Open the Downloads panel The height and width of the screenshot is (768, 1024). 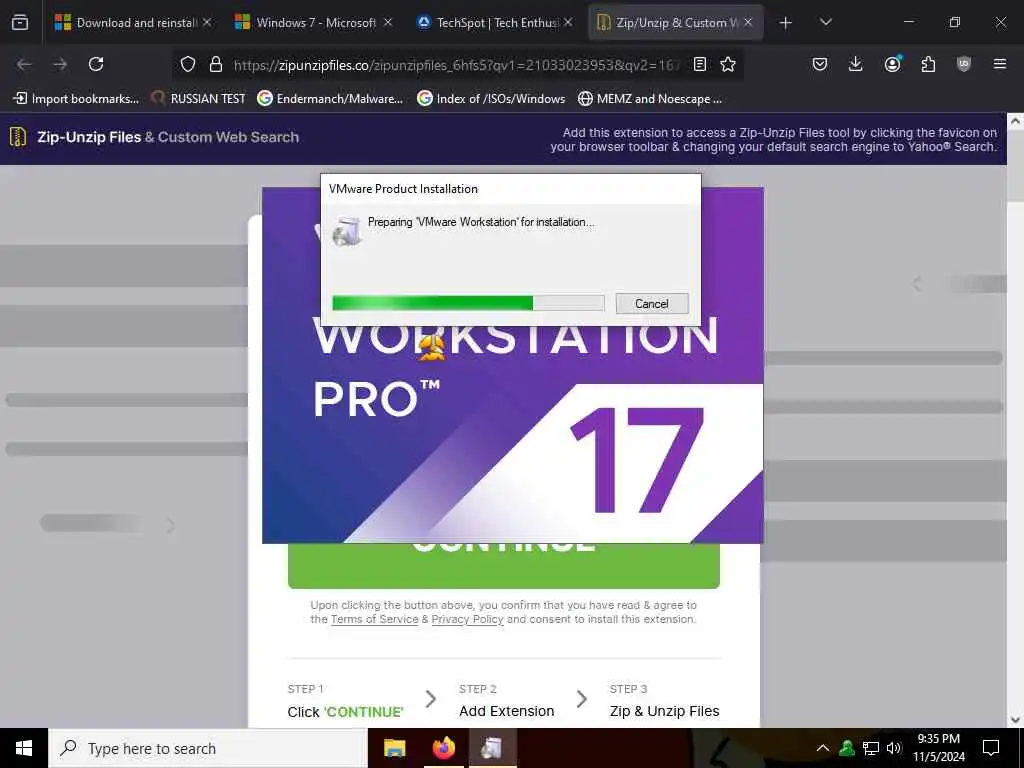(x=856, y=64)
